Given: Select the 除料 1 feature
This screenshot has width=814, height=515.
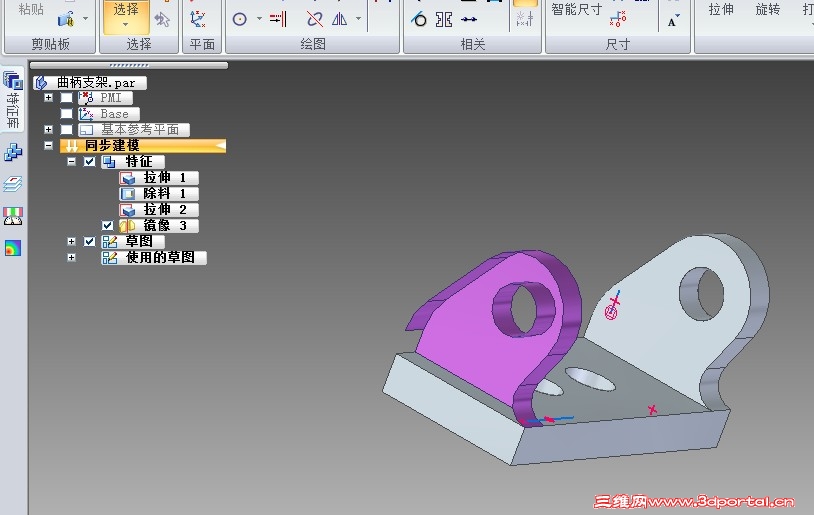Looking at the screenshot, I should 158,194.
